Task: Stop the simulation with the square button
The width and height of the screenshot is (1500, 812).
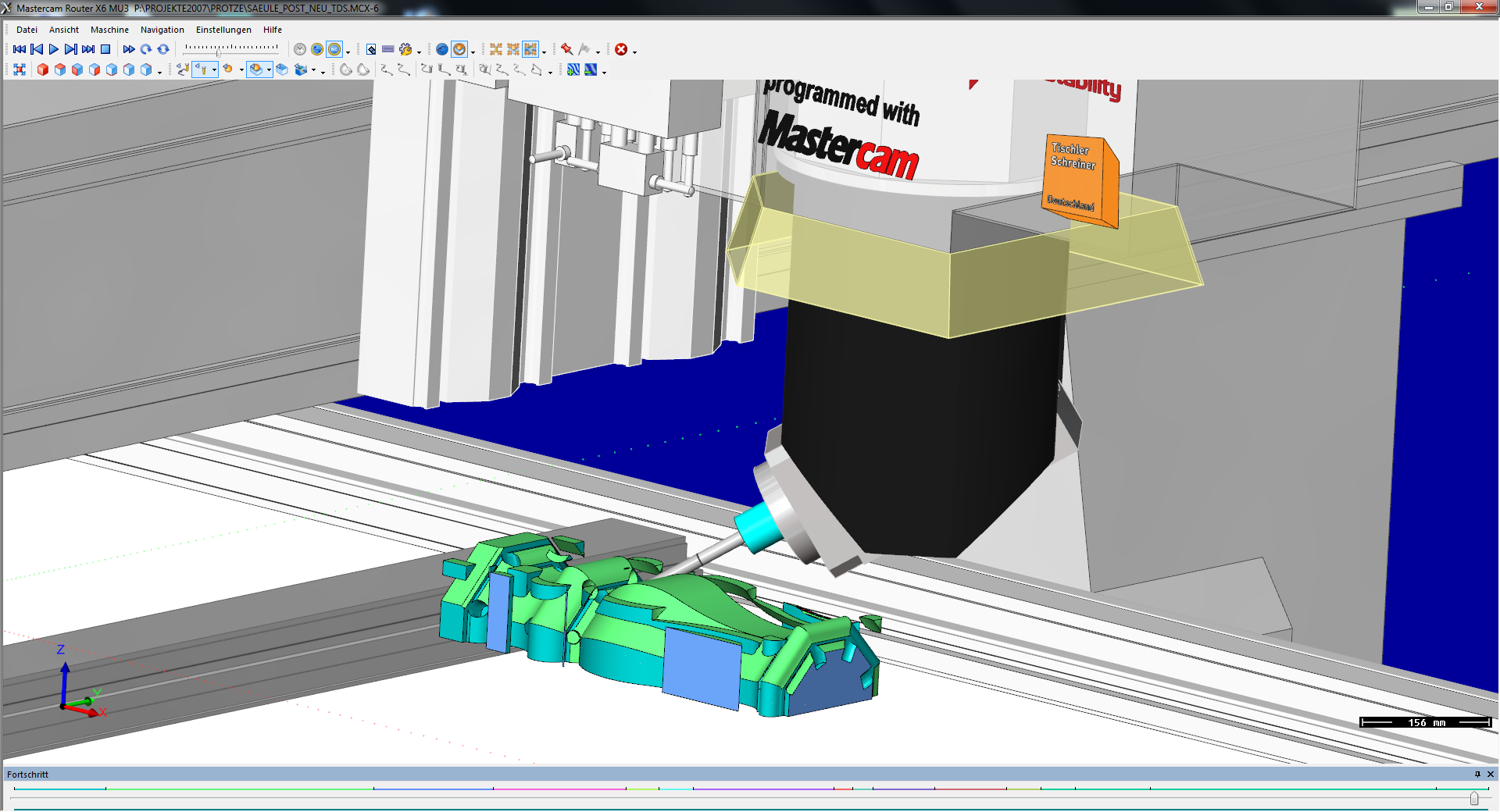Action: point(105,49)
